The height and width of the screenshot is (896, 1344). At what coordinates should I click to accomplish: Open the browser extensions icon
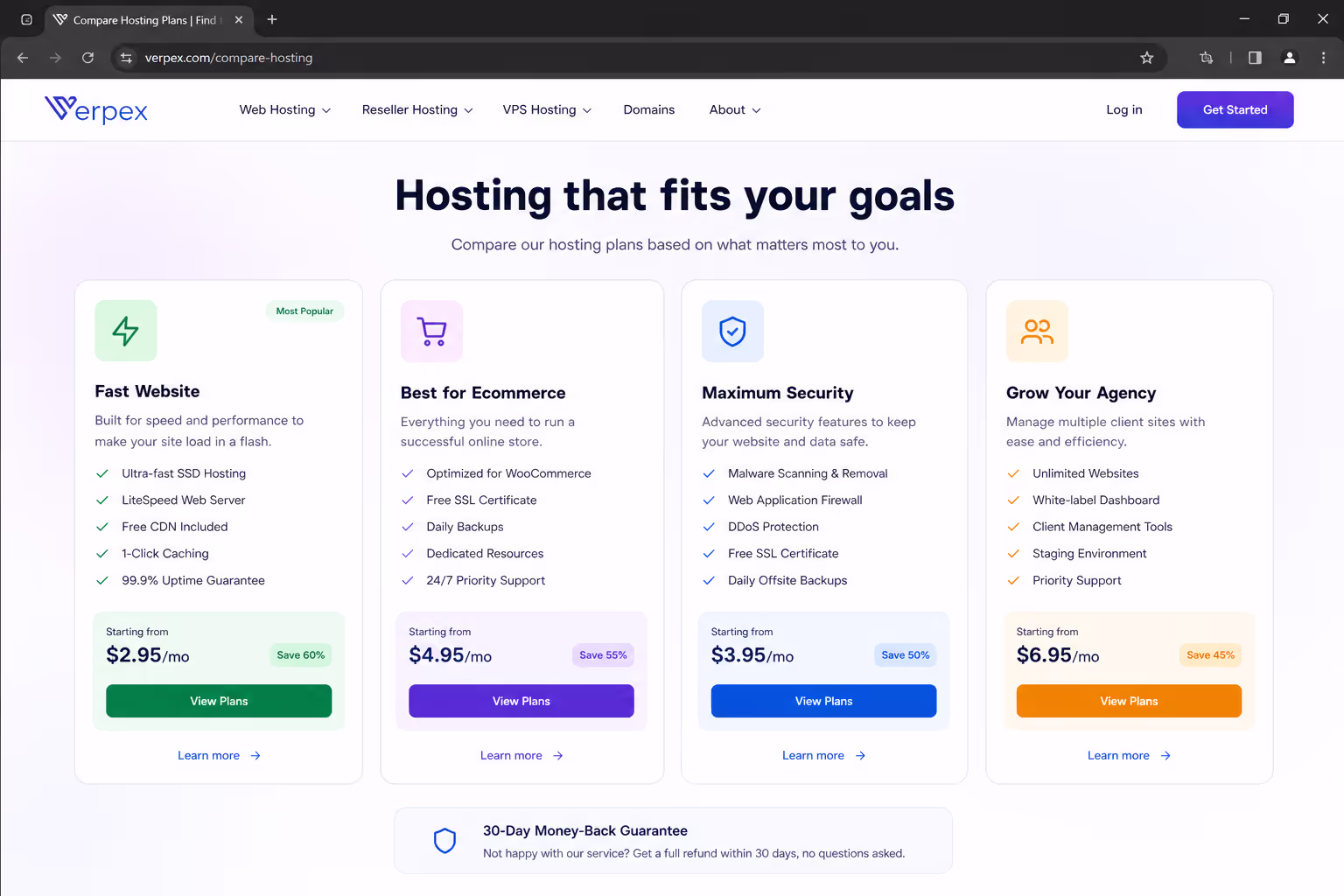tap(1207, 58)
